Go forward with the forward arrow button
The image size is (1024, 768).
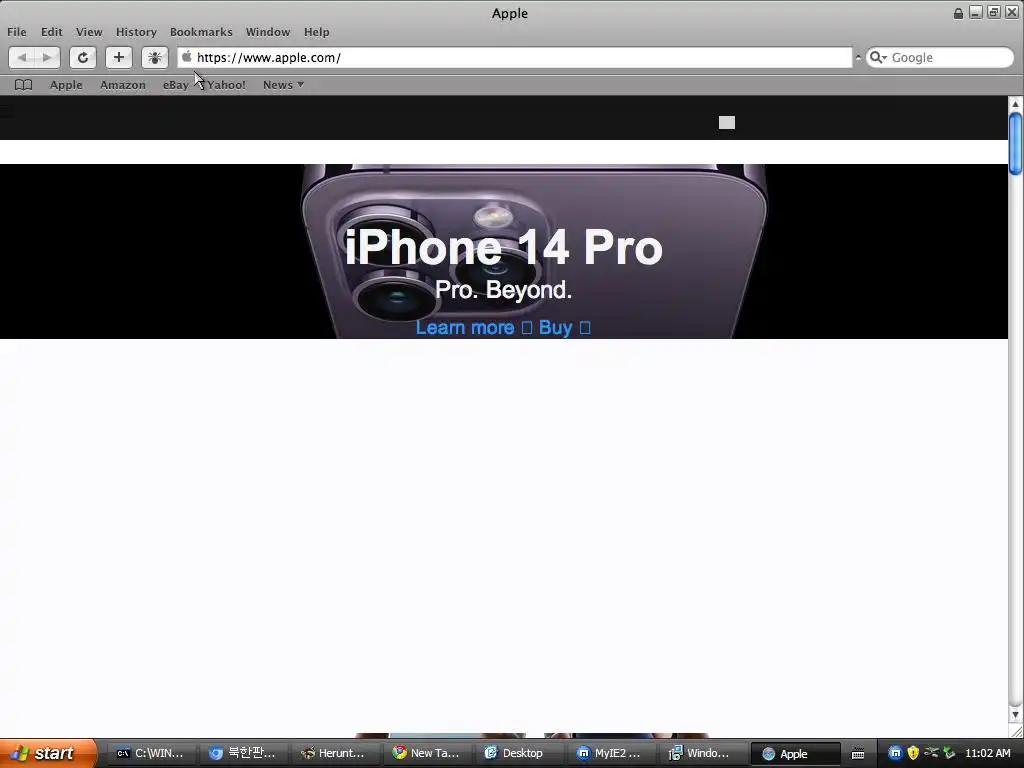coord(47,57)
